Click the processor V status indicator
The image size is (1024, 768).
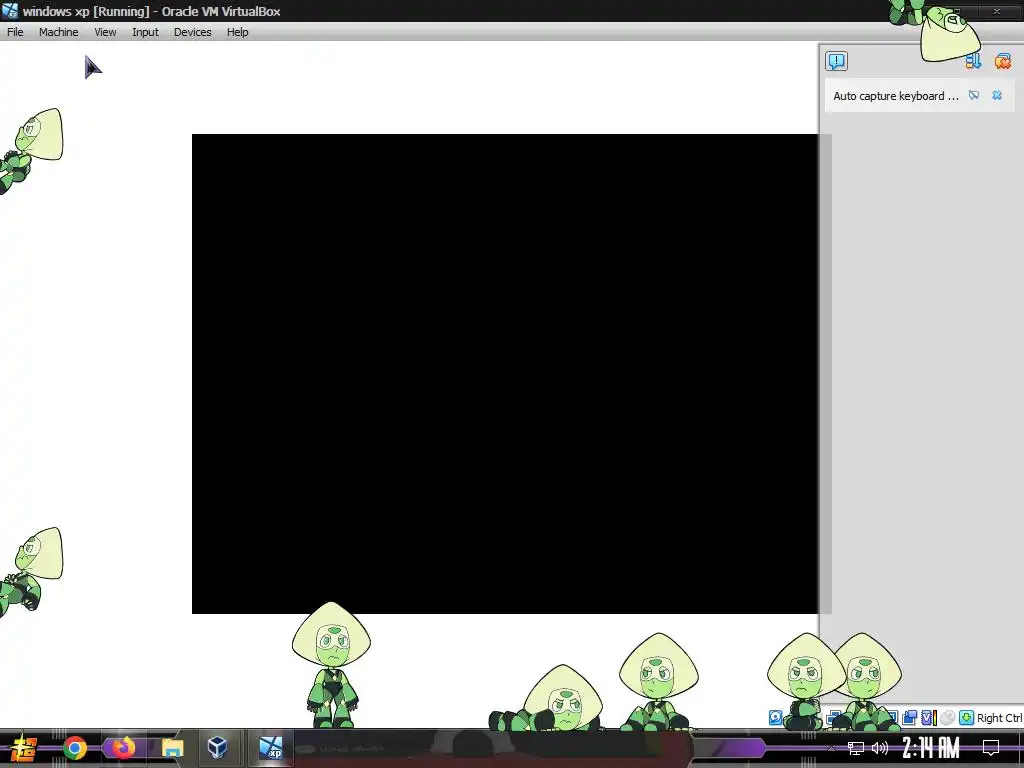point(929,718)
